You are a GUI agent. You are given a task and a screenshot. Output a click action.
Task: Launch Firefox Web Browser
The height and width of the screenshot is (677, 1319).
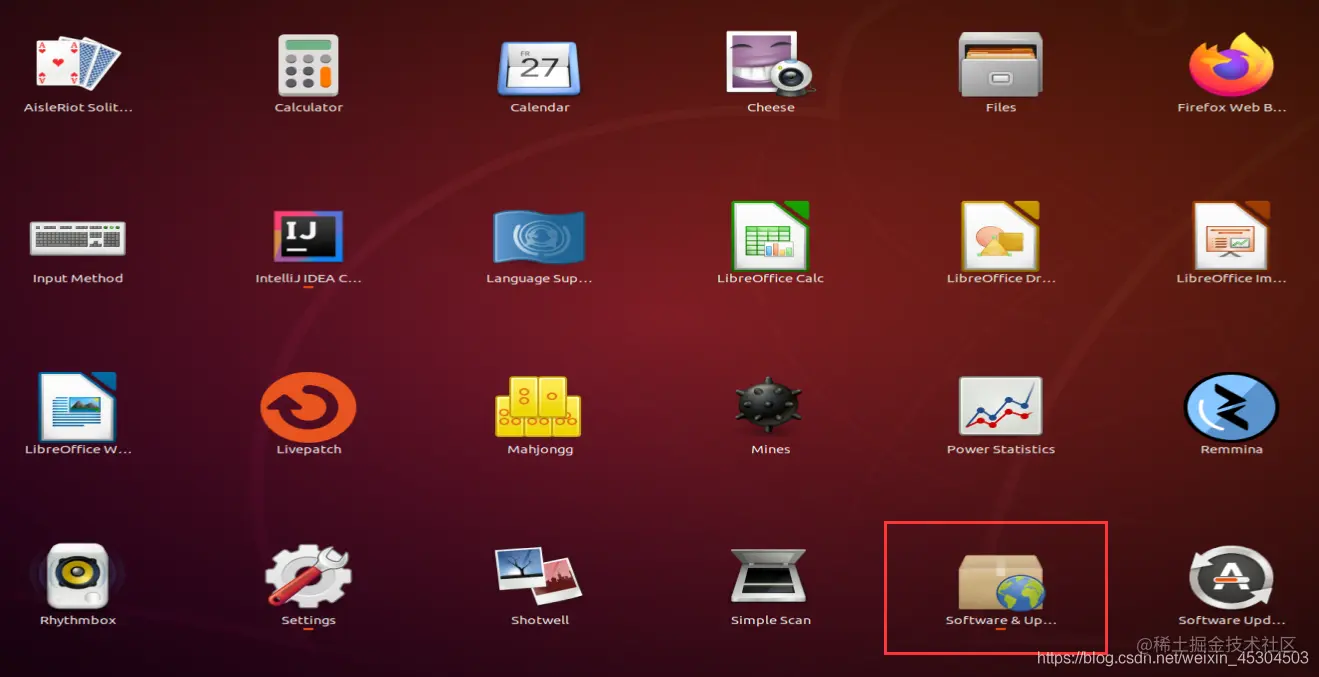coord(1231,65)
